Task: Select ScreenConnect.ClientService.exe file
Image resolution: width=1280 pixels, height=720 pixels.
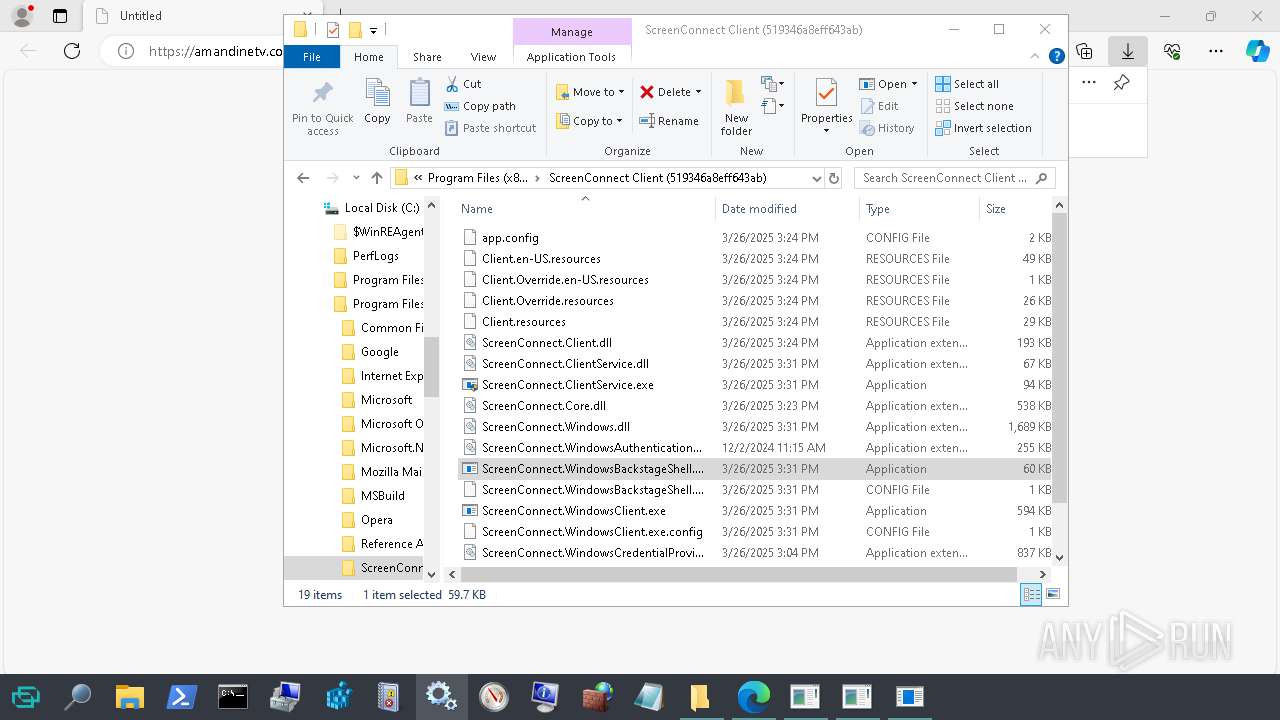Action: [567, 385]
